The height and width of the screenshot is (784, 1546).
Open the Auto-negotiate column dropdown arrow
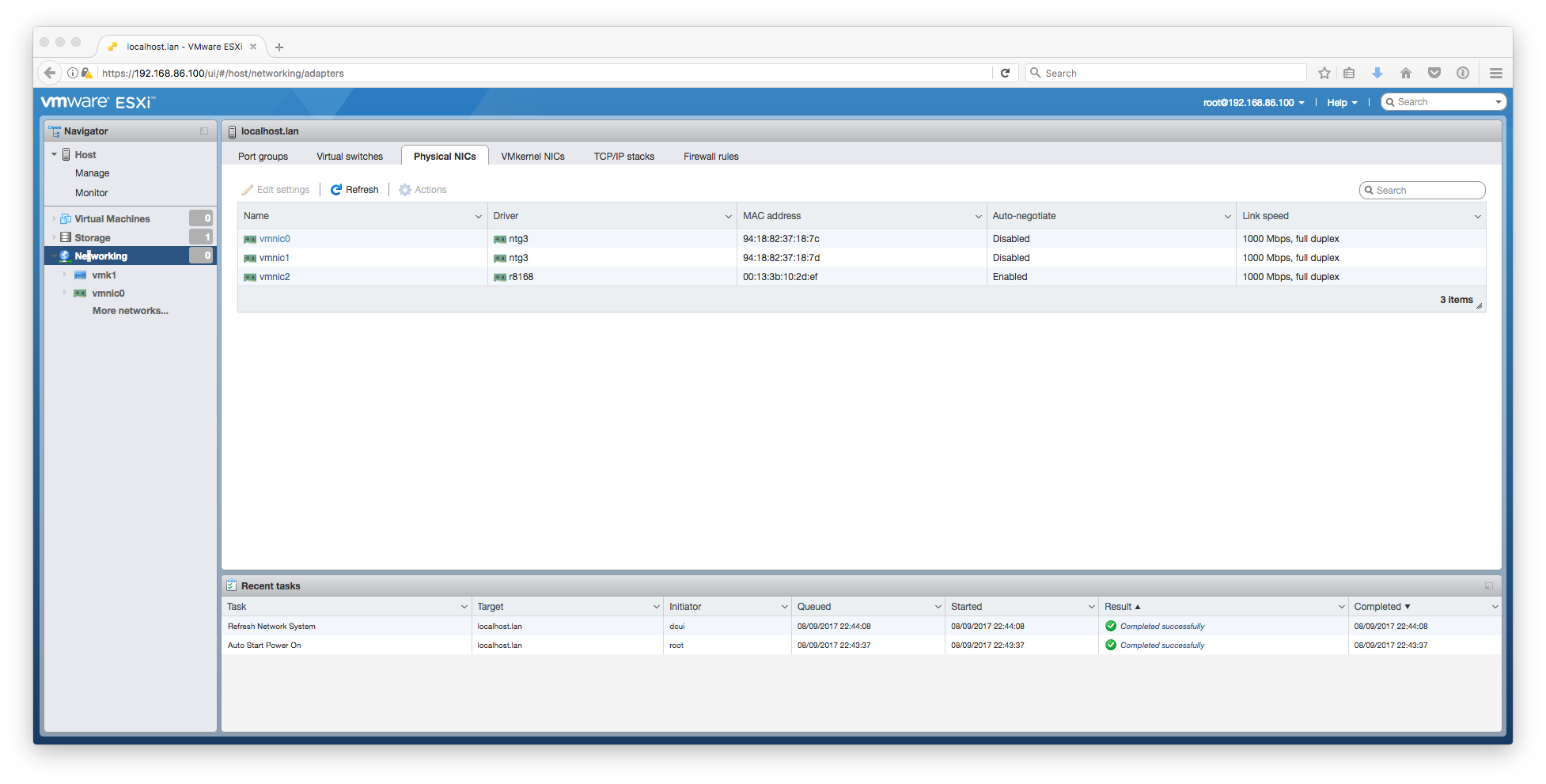[1227, 217]
